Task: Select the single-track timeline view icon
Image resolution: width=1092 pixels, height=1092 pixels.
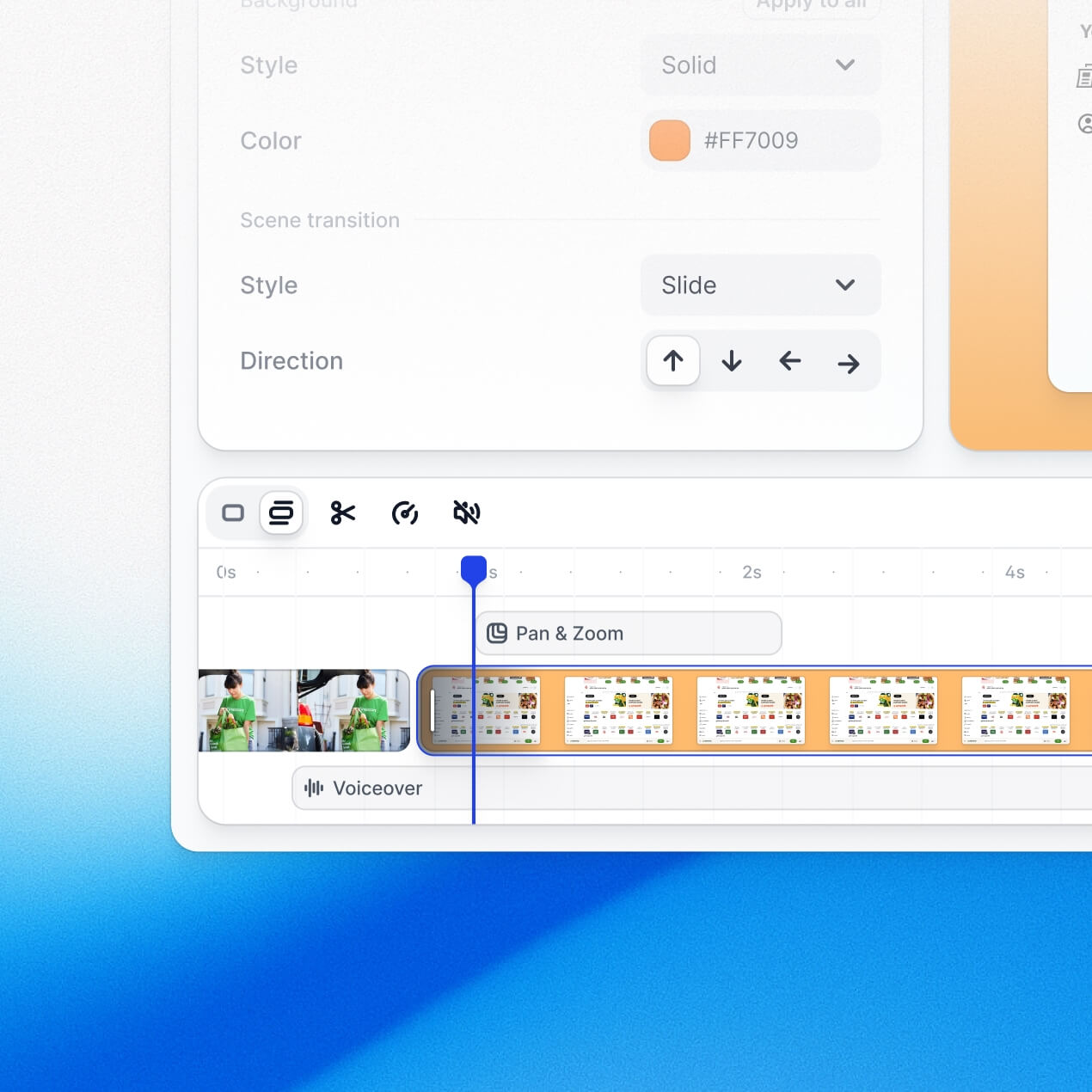Action: pos(233,513)
